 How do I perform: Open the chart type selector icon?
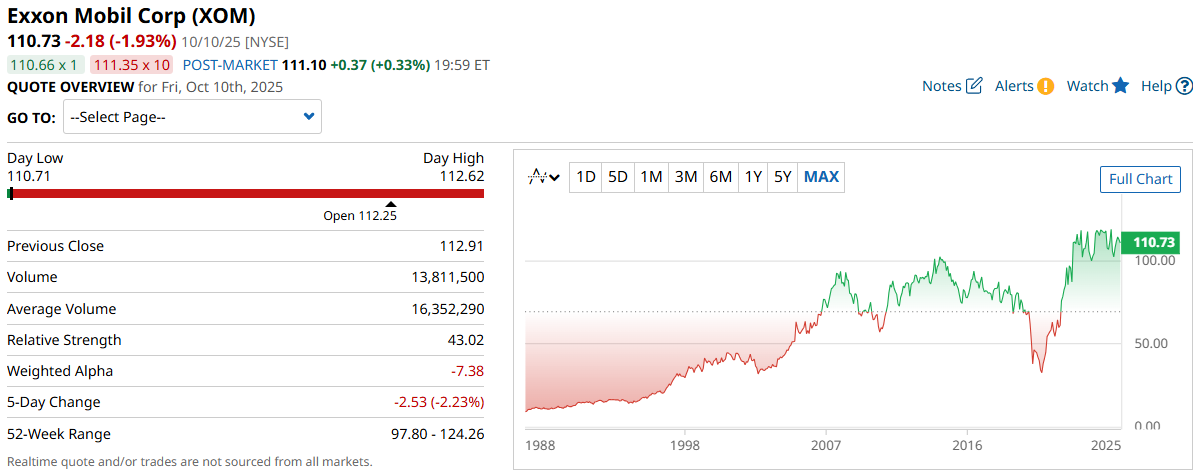[538, 177]
